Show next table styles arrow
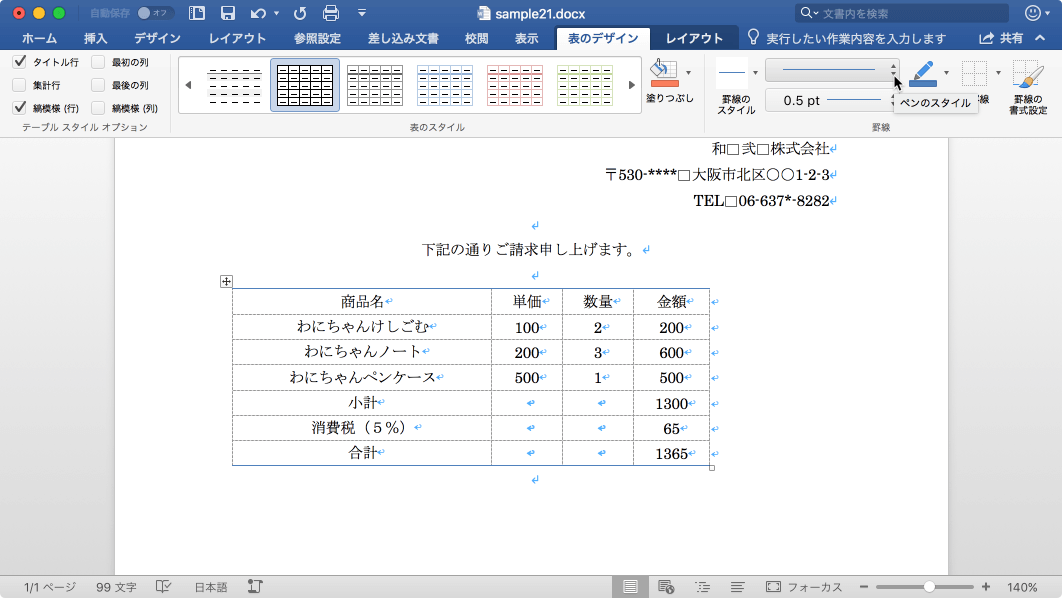 click(x=632, y=85)
